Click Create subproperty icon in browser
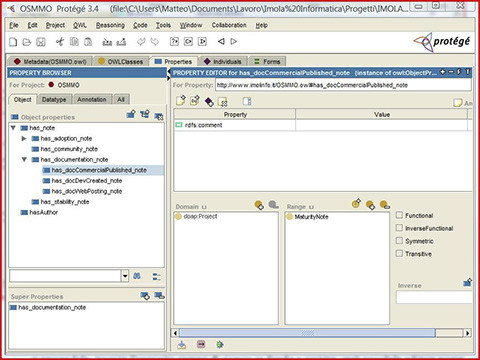 coord(145,114)
